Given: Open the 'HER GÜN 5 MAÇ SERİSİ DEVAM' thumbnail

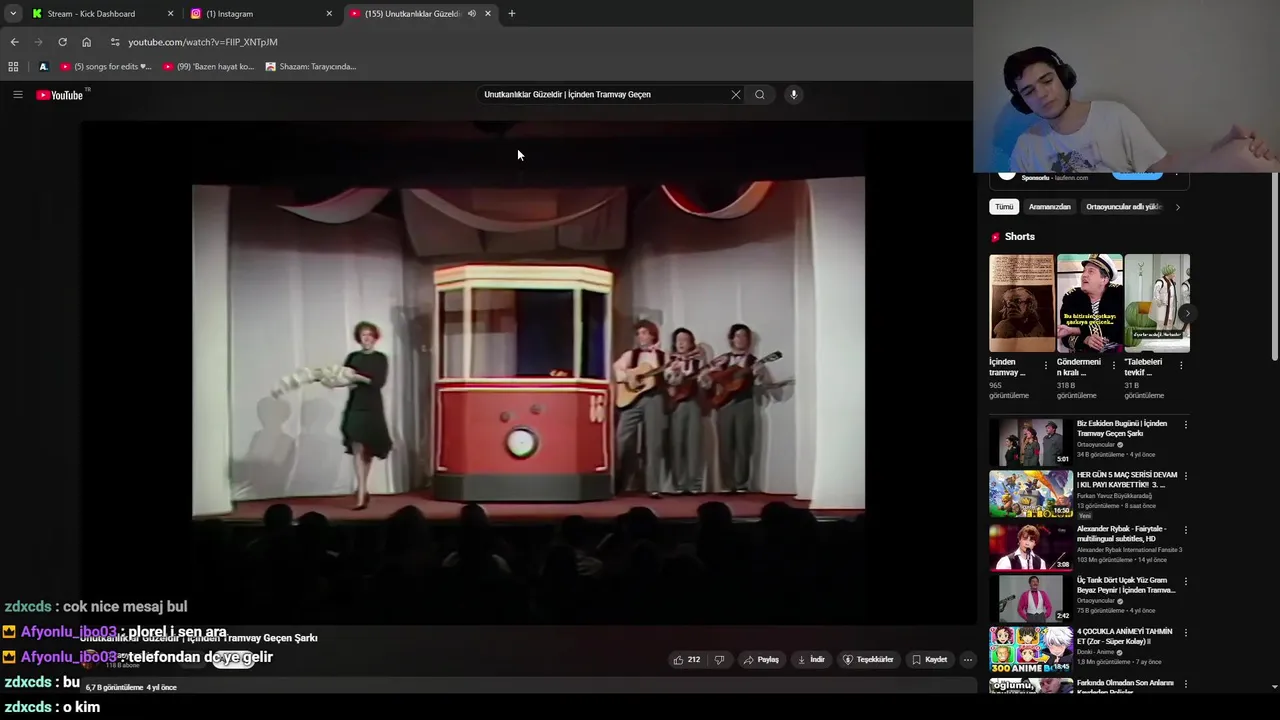Looking at the screenshot, I should [x=1031, y=493].
